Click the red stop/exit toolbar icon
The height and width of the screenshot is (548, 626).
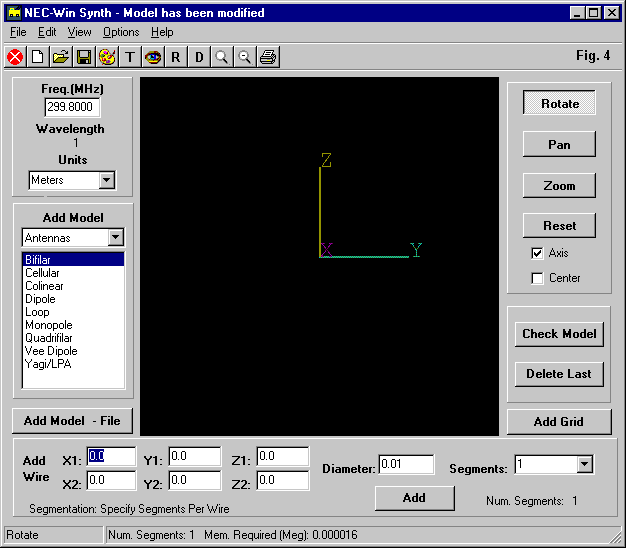(15, 57)
